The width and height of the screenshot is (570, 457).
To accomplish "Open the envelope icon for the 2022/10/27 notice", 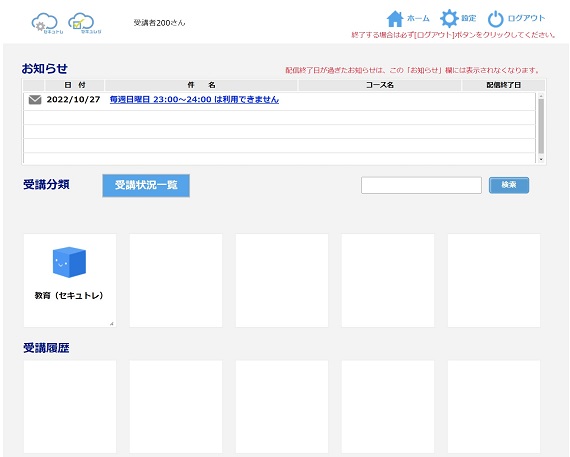I will pyautogui.click(x=35, y=100).
